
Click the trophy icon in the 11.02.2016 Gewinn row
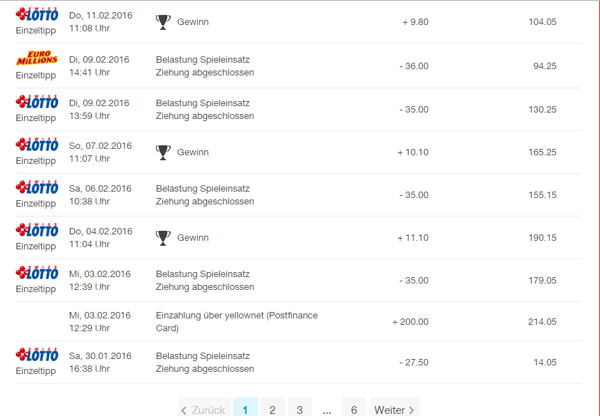(163, 22)
